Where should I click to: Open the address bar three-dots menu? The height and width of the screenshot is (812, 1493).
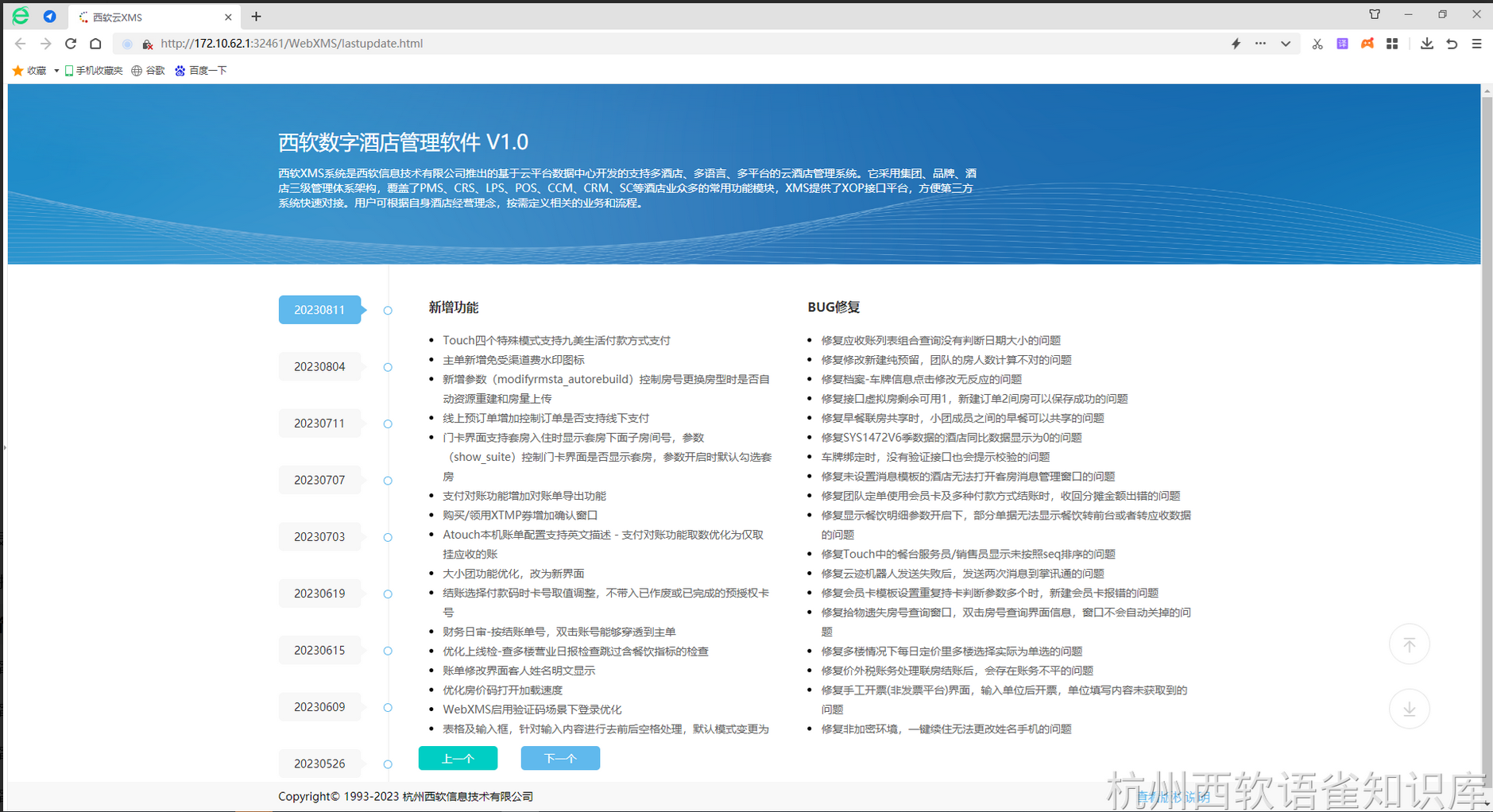1260,44
